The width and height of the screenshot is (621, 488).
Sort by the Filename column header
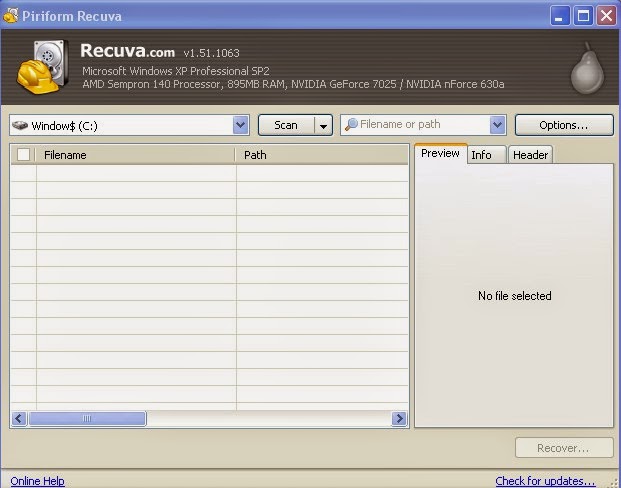tap(135, 154)
